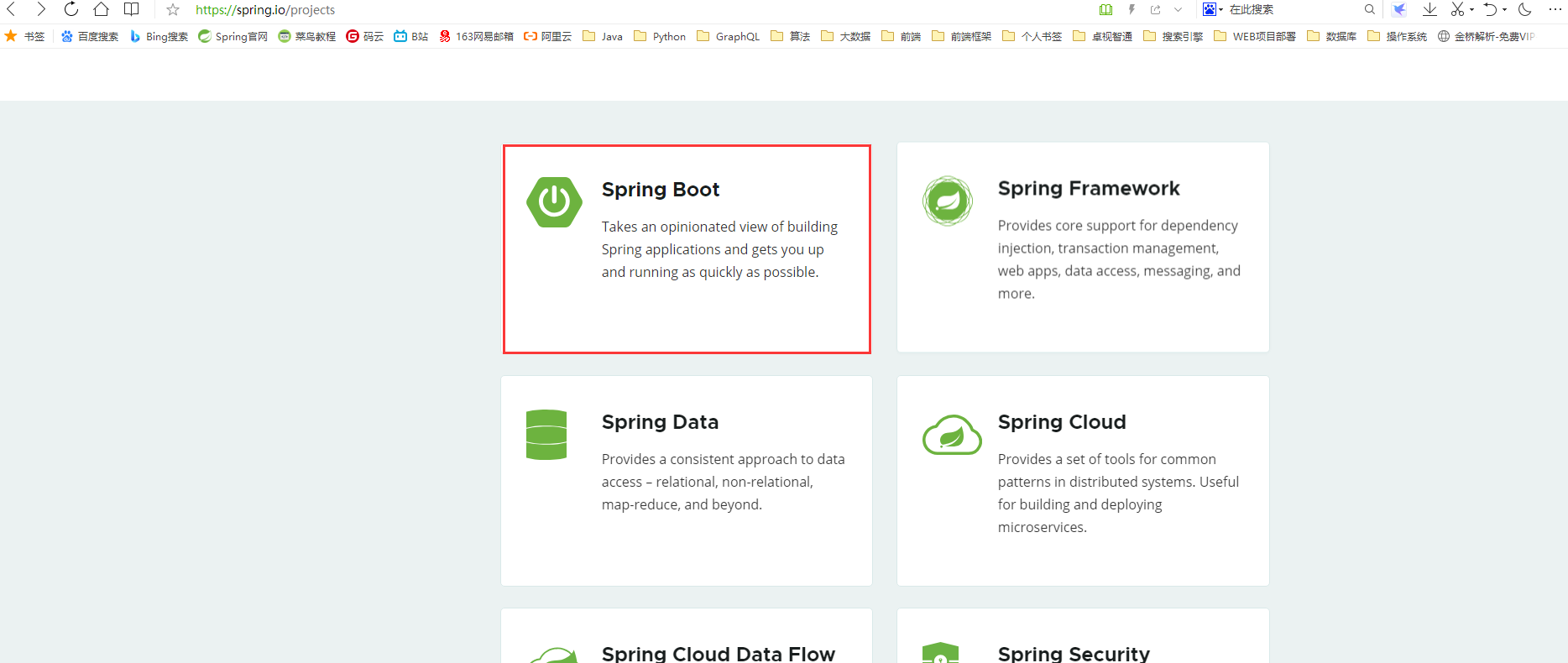Image resolution: width=1568 pixels, height=663 pixels.
Task: Click the Spring Security shield icon
Action: click(940, 653)
